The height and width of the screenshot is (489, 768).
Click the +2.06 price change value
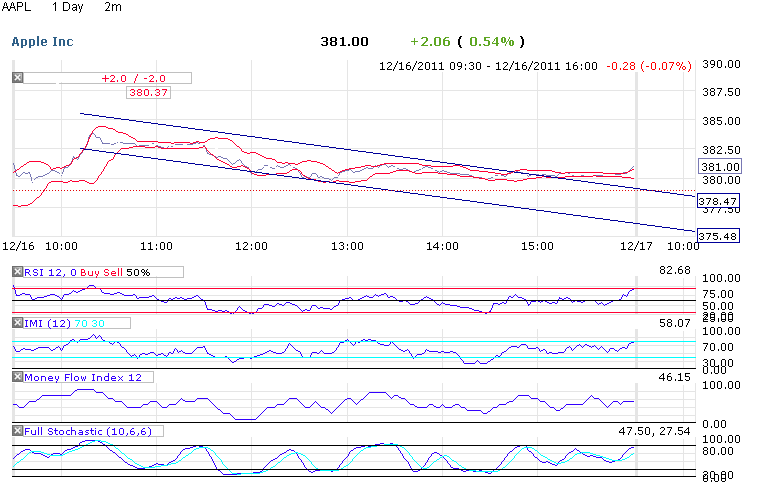pyautogui.click(x=430, y=42)
